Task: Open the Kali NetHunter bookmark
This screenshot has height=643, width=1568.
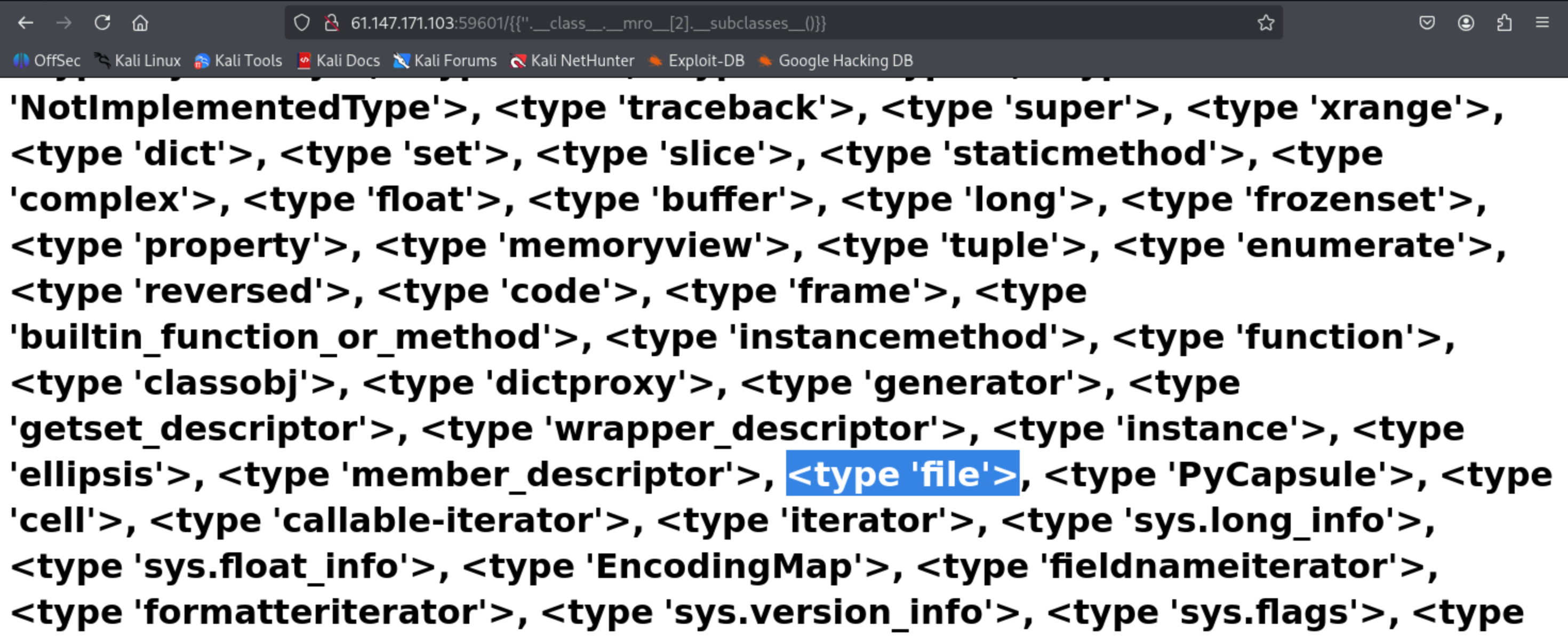Action: (572, 61)
